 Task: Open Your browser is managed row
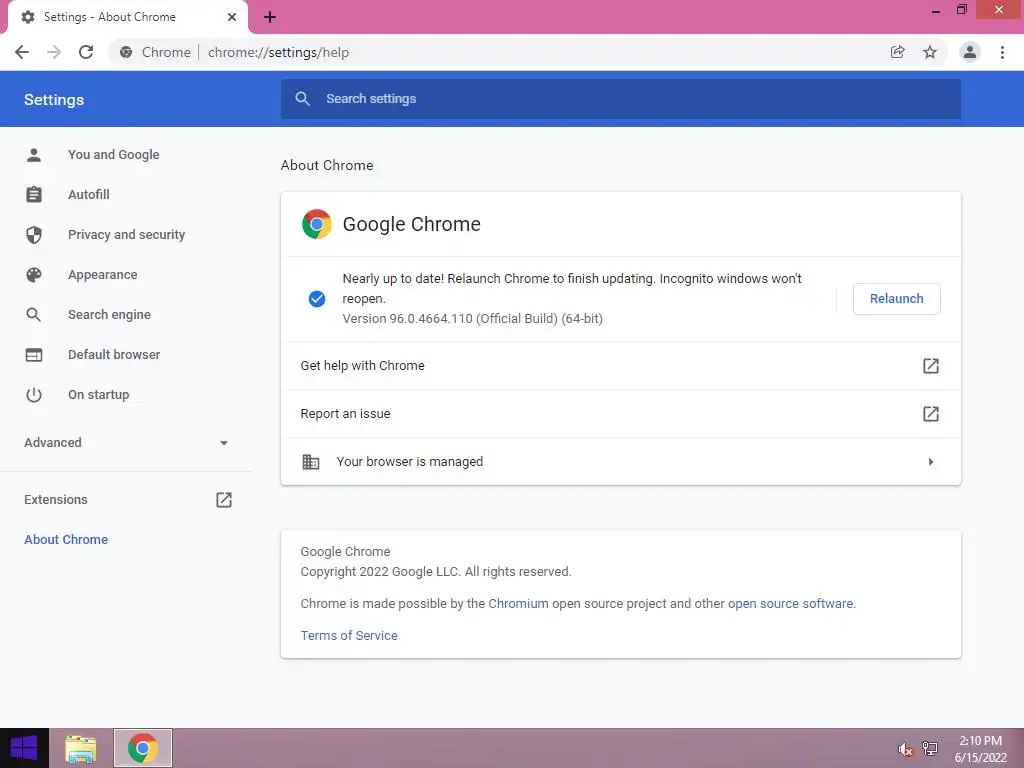tap(620, 462)
